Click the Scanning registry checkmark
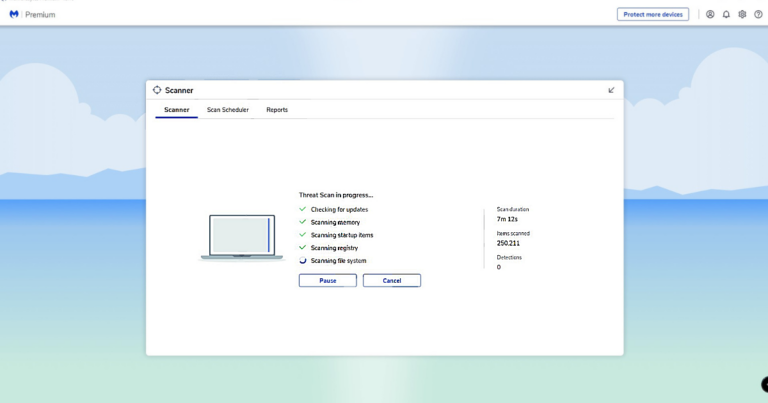The height and width of the screenshot is (403, 768). click(303, 247)
